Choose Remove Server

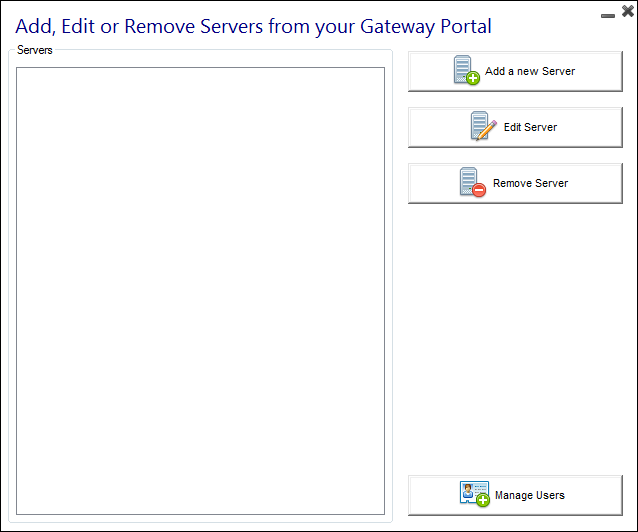(515, 184)
